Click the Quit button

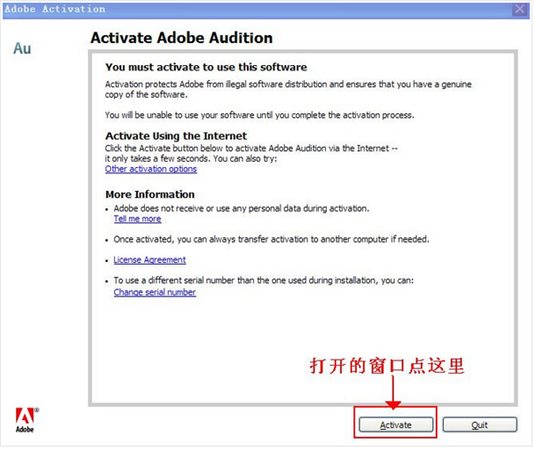[x=480, y=425]
